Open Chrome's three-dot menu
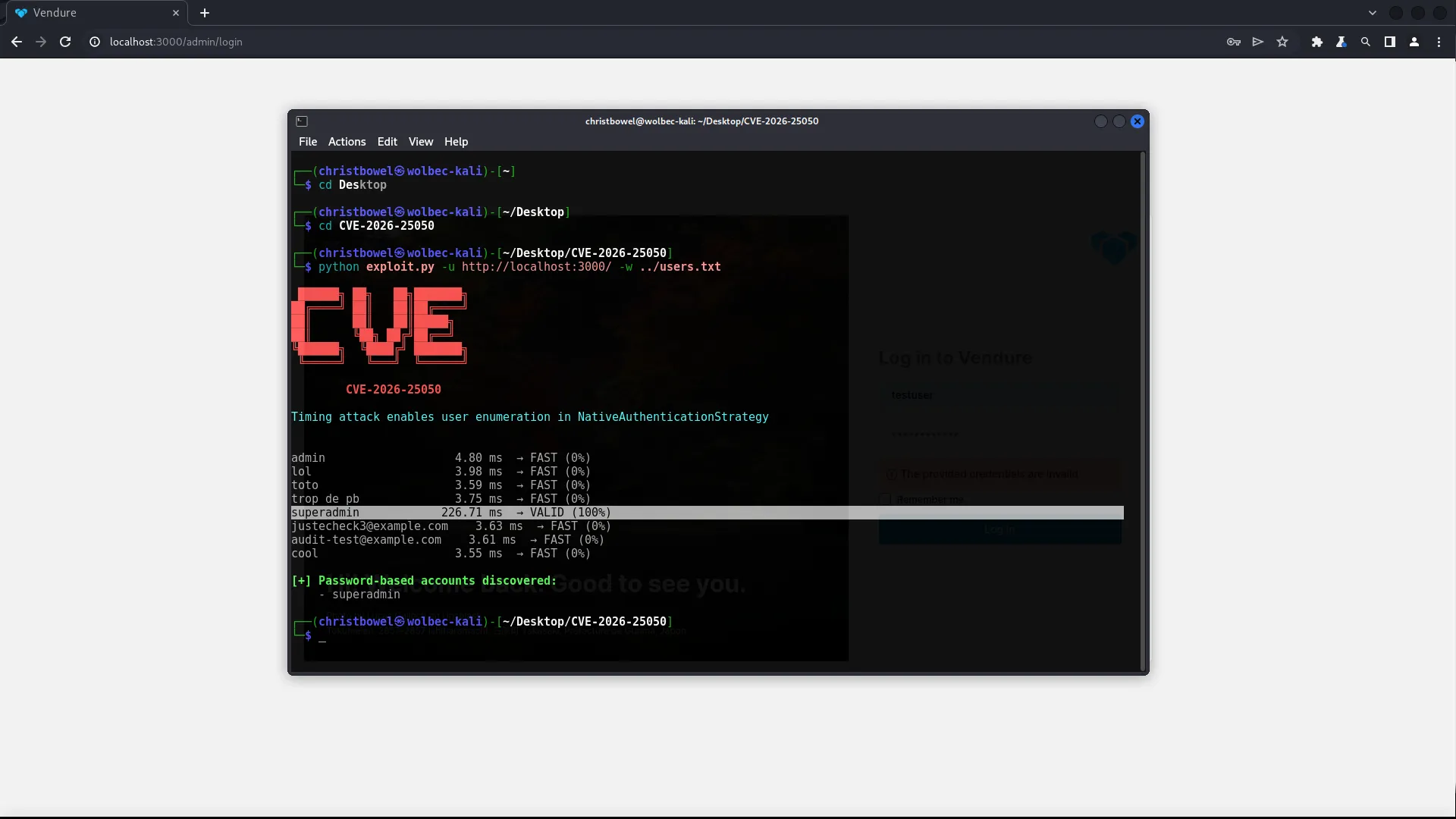The height and width of the screenshot is (819, 1456). tap(1439, 42)
